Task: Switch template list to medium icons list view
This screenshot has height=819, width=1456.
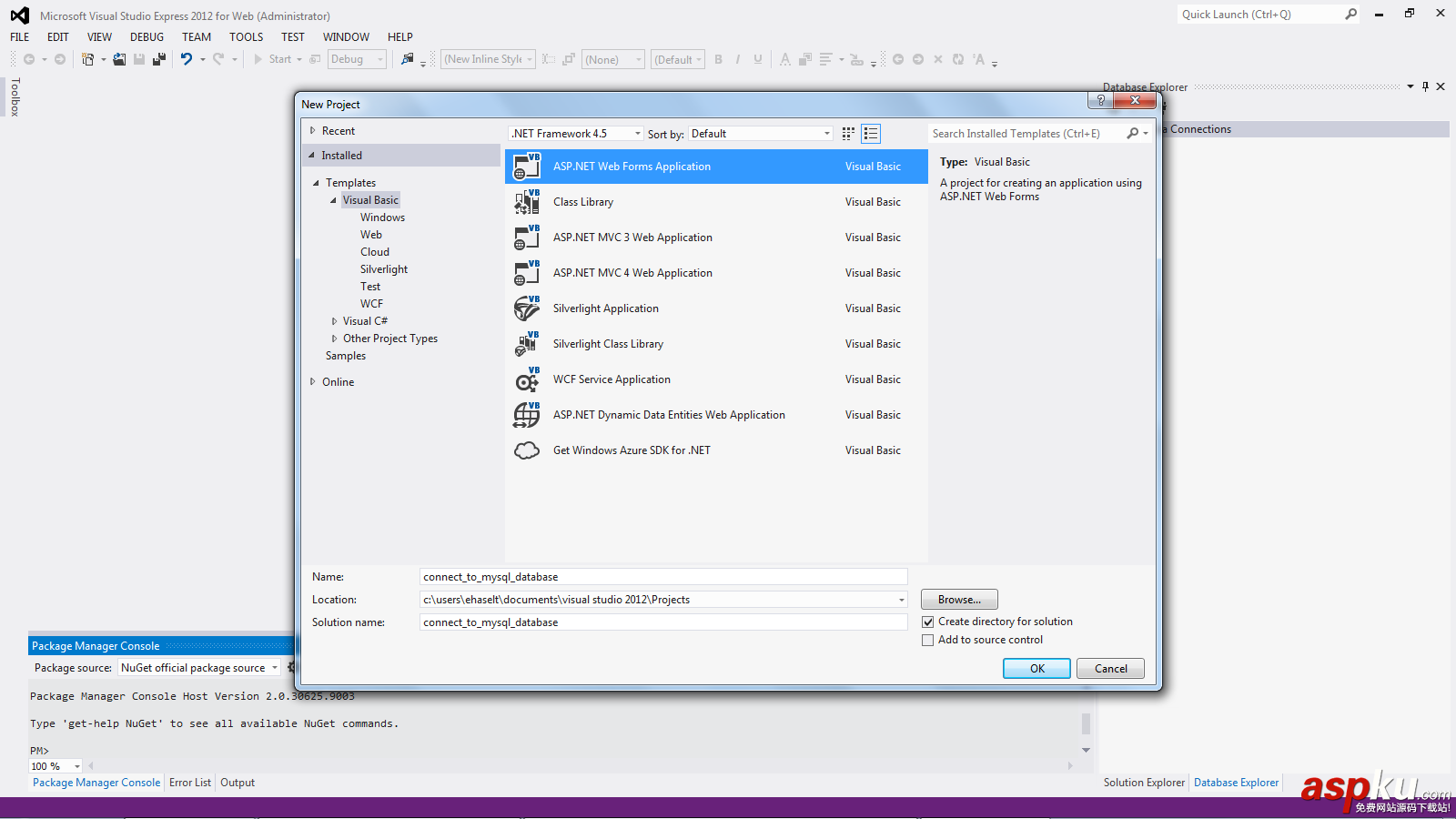Action: (x=871, y=134)
